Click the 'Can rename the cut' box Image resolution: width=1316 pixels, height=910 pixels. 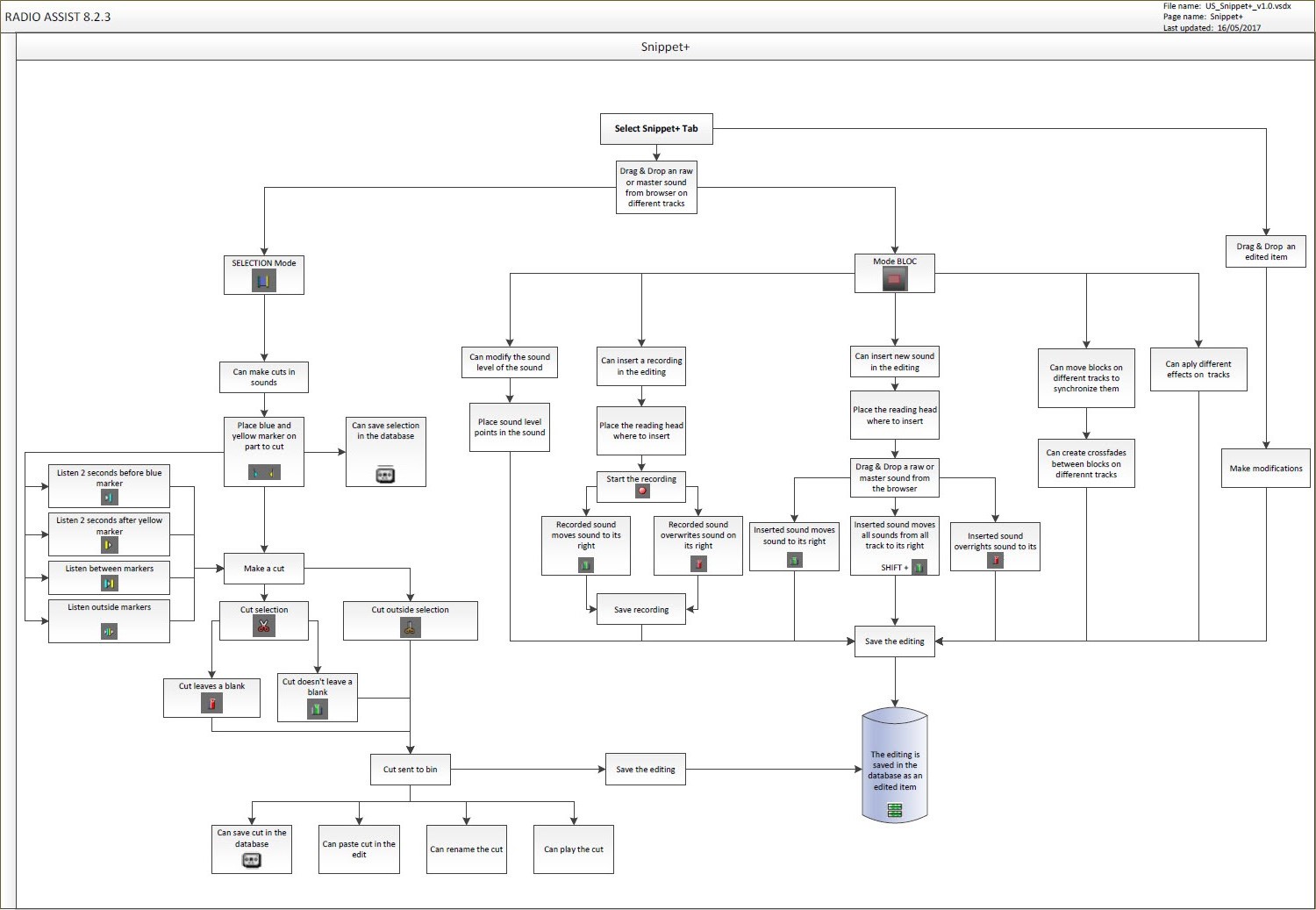pos(466,849)
